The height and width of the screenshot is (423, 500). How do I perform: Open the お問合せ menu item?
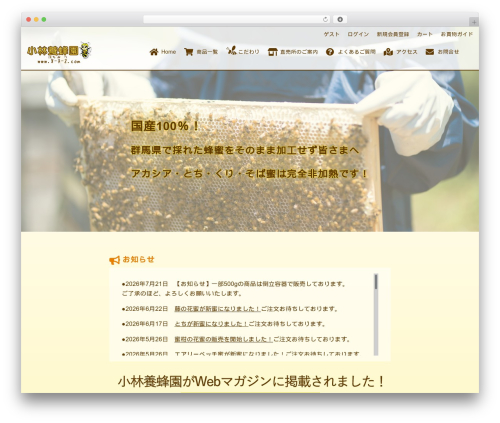click(x=442, y=52)
